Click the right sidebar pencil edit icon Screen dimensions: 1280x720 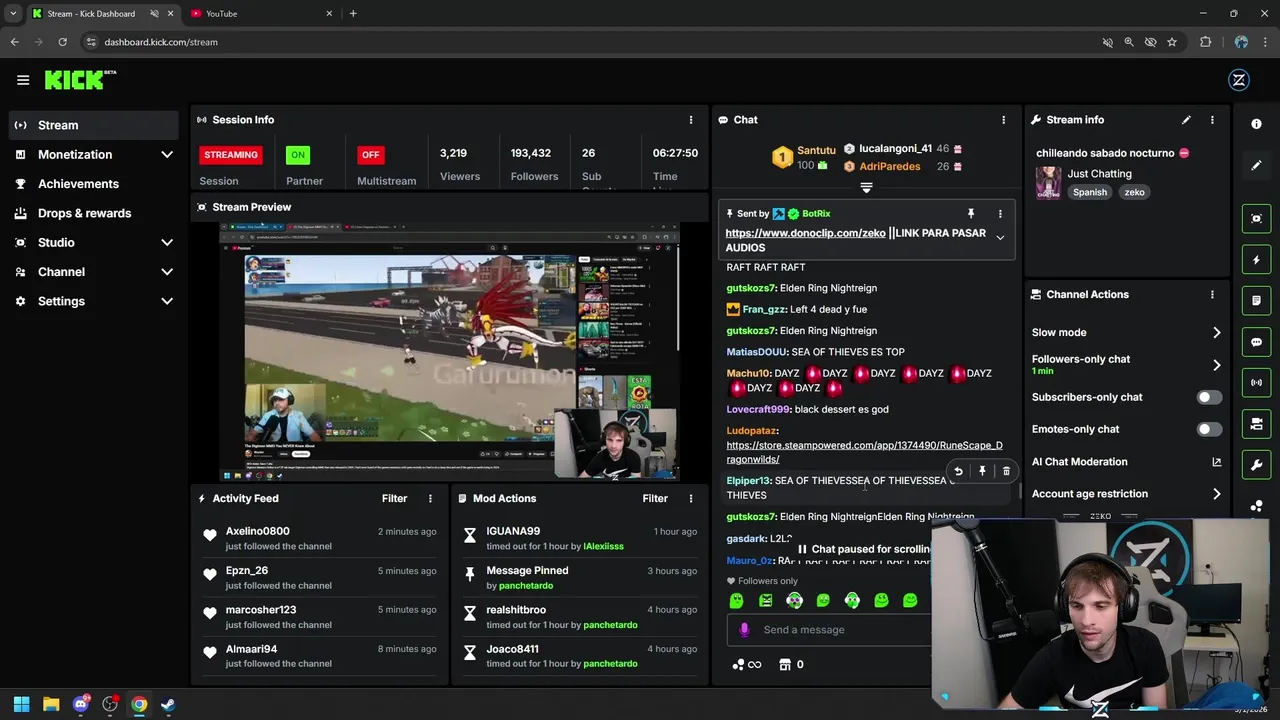(1256, 165)
